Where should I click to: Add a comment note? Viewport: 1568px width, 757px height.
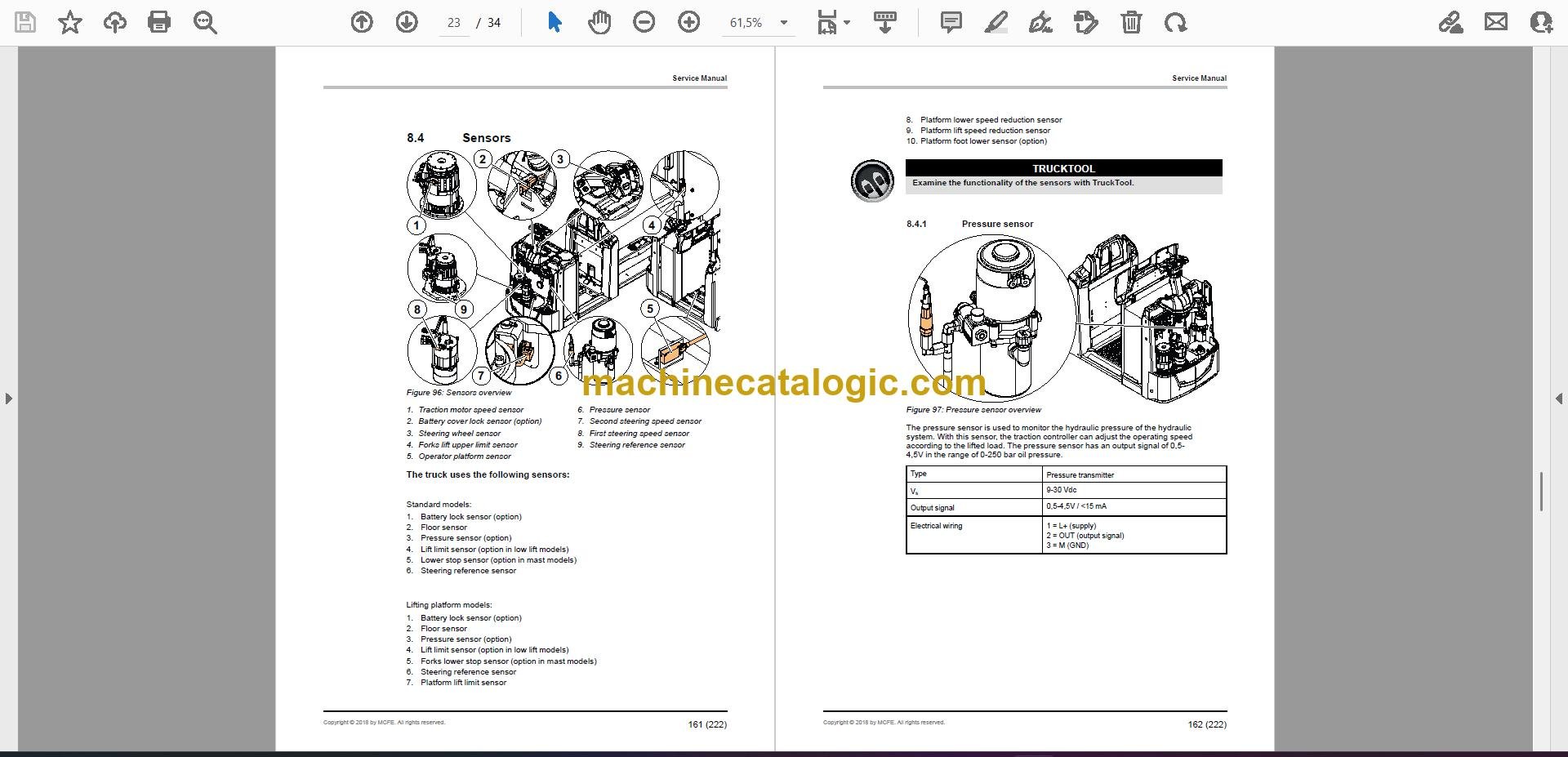coord(951,22)
